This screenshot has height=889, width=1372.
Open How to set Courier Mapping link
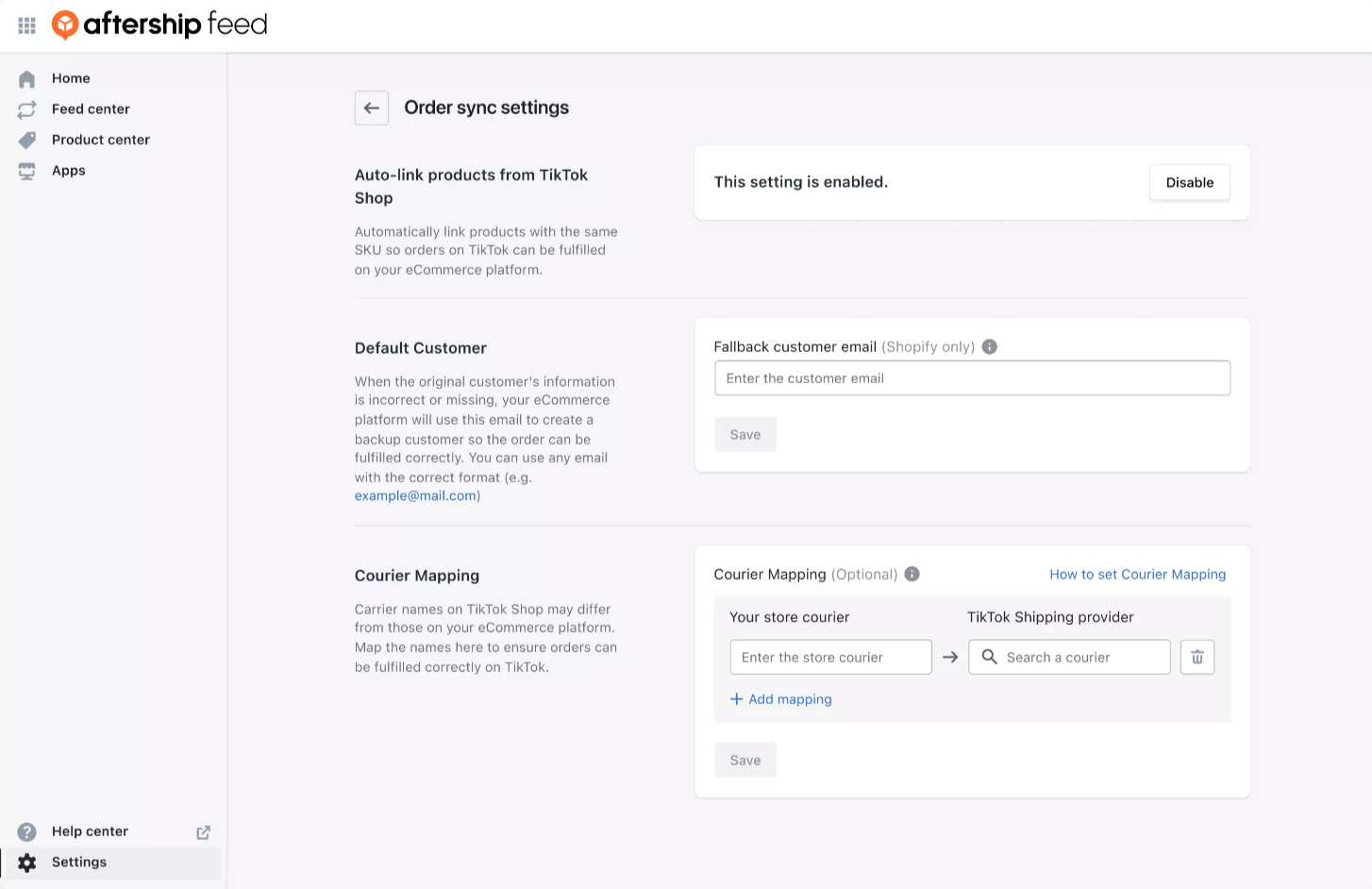pyautogui.click(x=1137, y=574)
